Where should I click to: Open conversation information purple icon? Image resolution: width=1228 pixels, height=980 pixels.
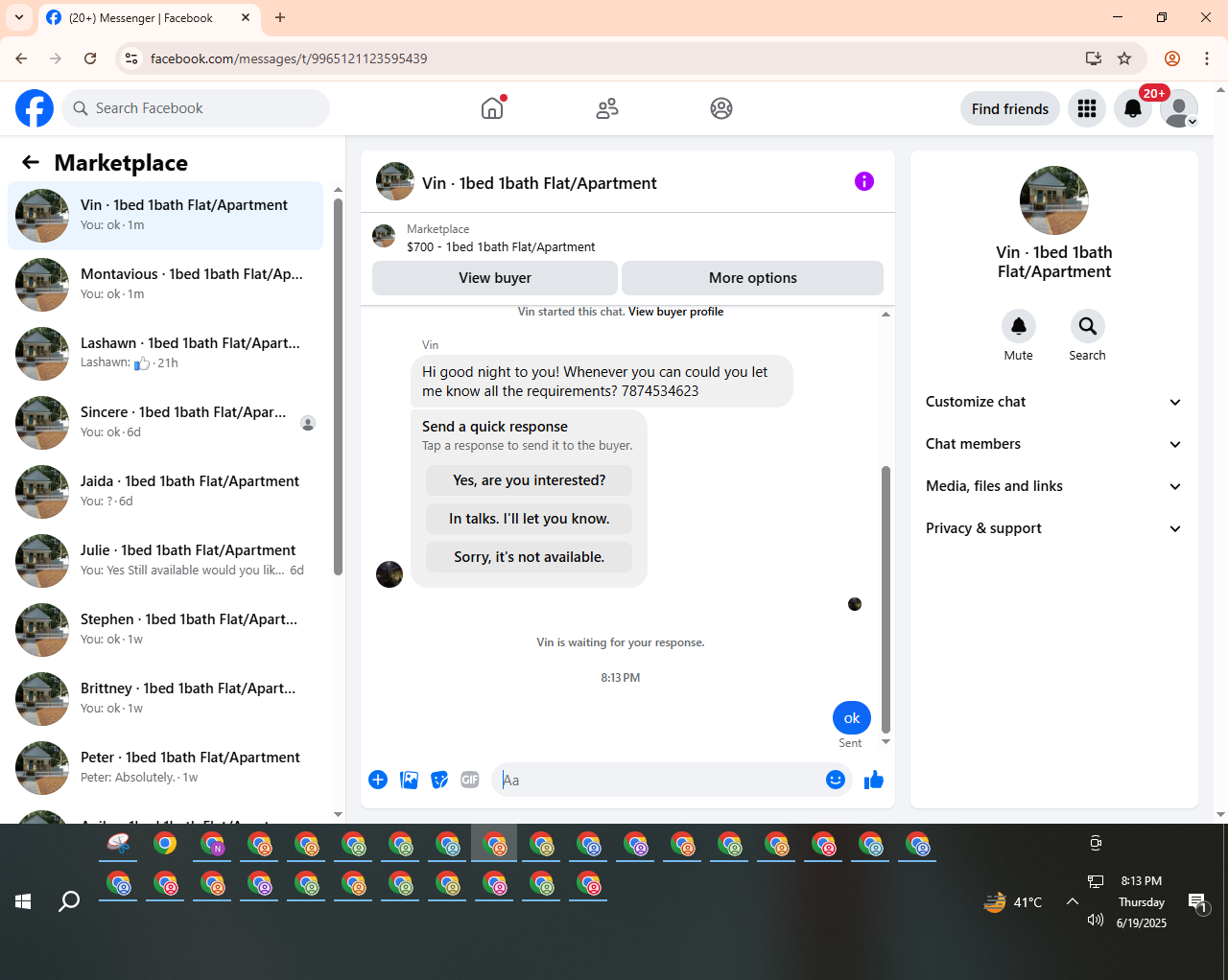pyautogui.click(x=864, y=181)
